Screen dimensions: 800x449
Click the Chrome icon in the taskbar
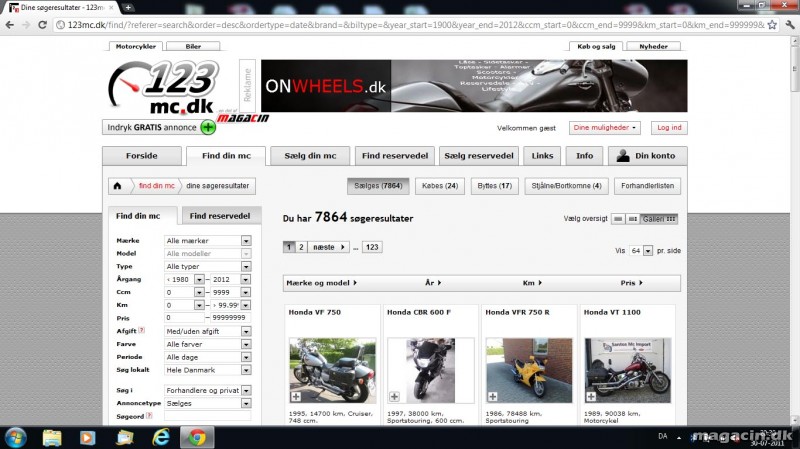pos(197,438)
